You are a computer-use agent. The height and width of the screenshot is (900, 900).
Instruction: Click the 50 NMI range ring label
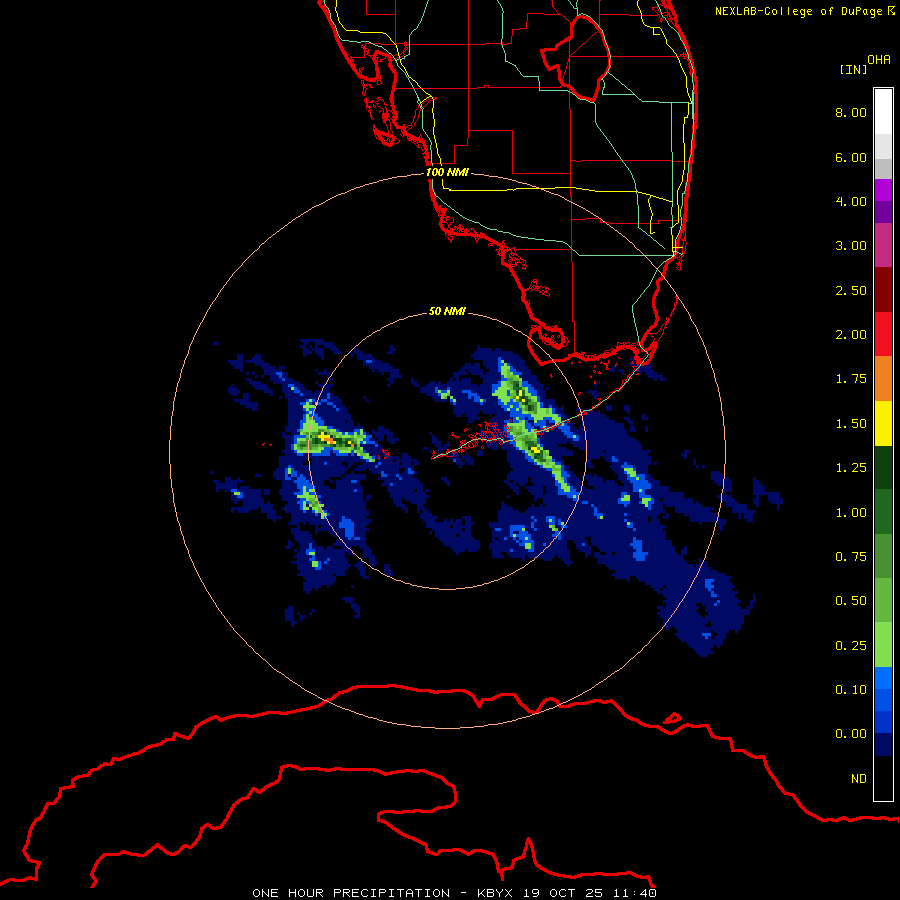pos(447,311)
